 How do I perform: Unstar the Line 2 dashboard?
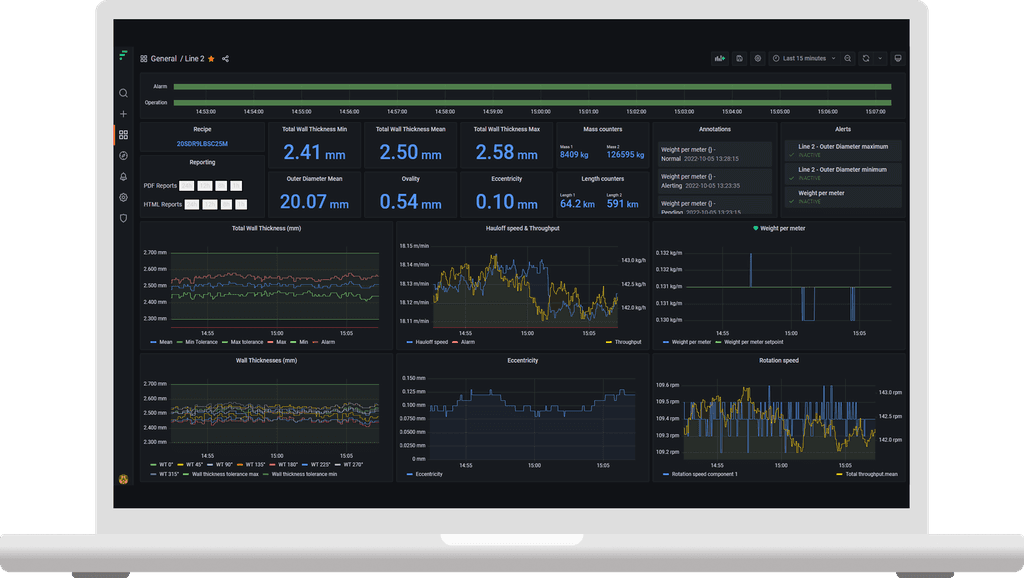[211, 59]
